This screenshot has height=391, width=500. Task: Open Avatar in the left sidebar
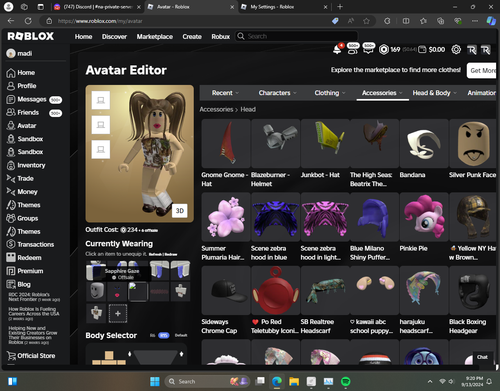coord(21,126)
